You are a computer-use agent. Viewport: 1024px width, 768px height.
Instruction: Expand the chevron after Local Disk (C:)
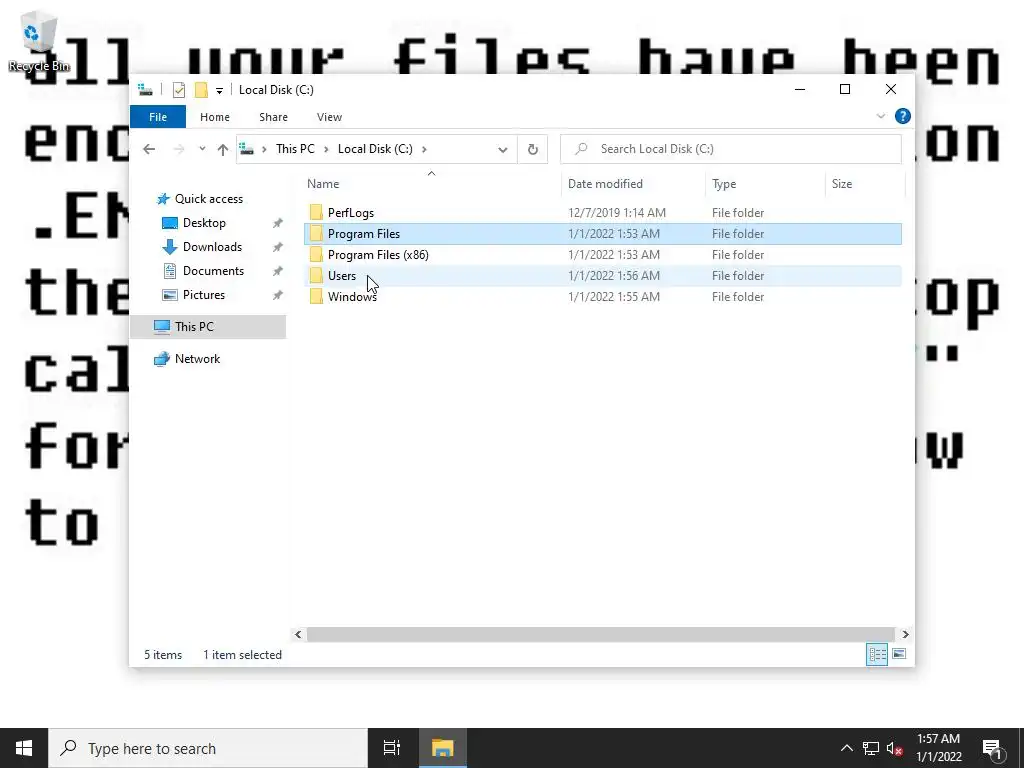[x=424, y=149]
